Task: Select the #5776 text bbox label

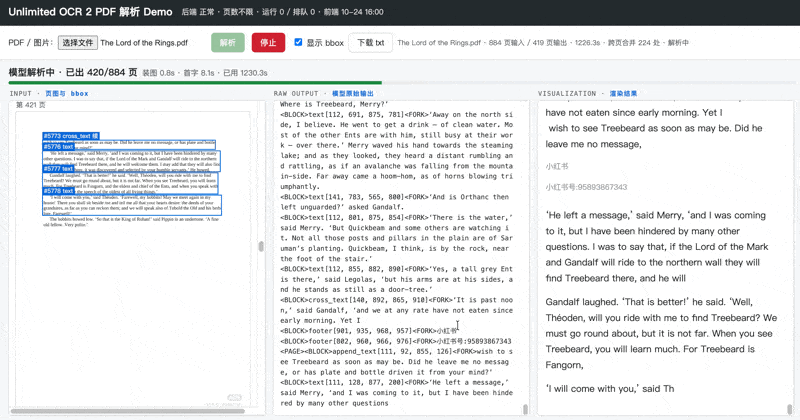Action: [58, 146]
